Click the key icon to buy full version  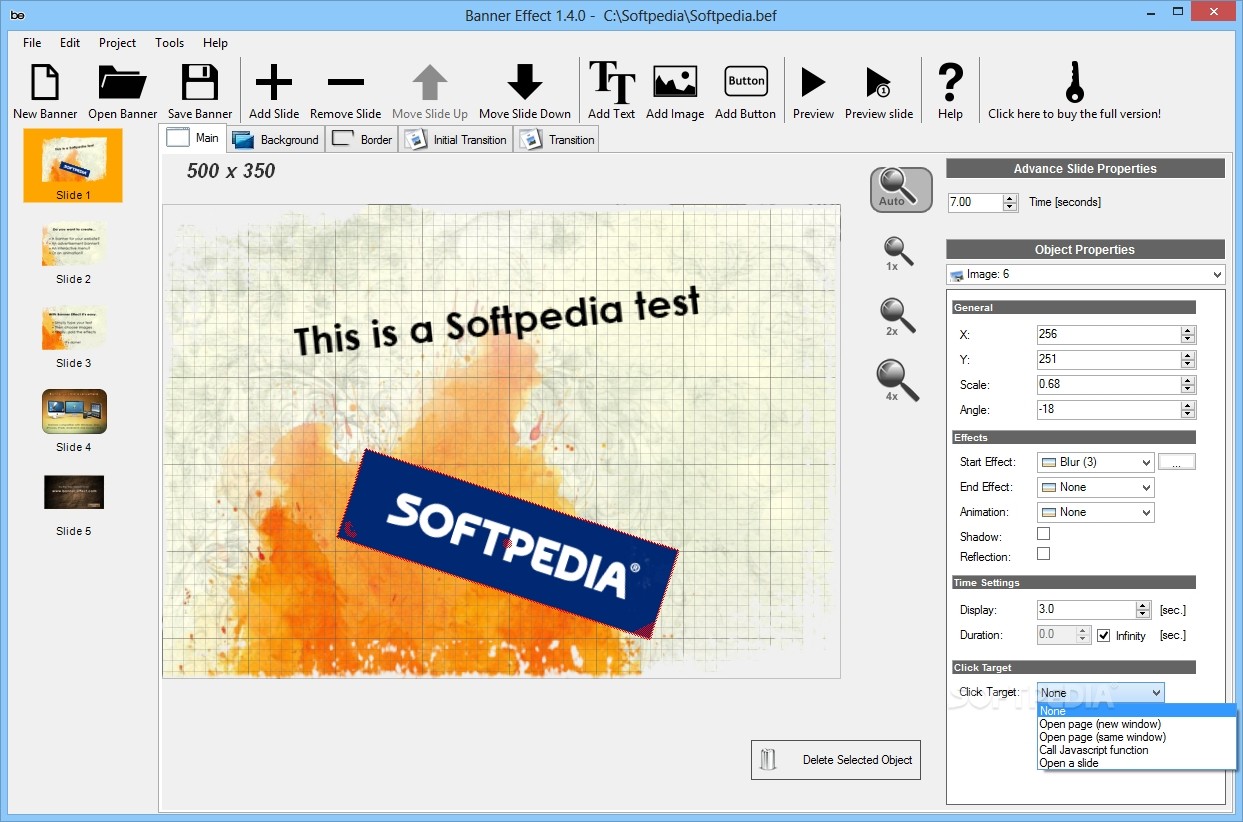click(x=1075, y=82)
